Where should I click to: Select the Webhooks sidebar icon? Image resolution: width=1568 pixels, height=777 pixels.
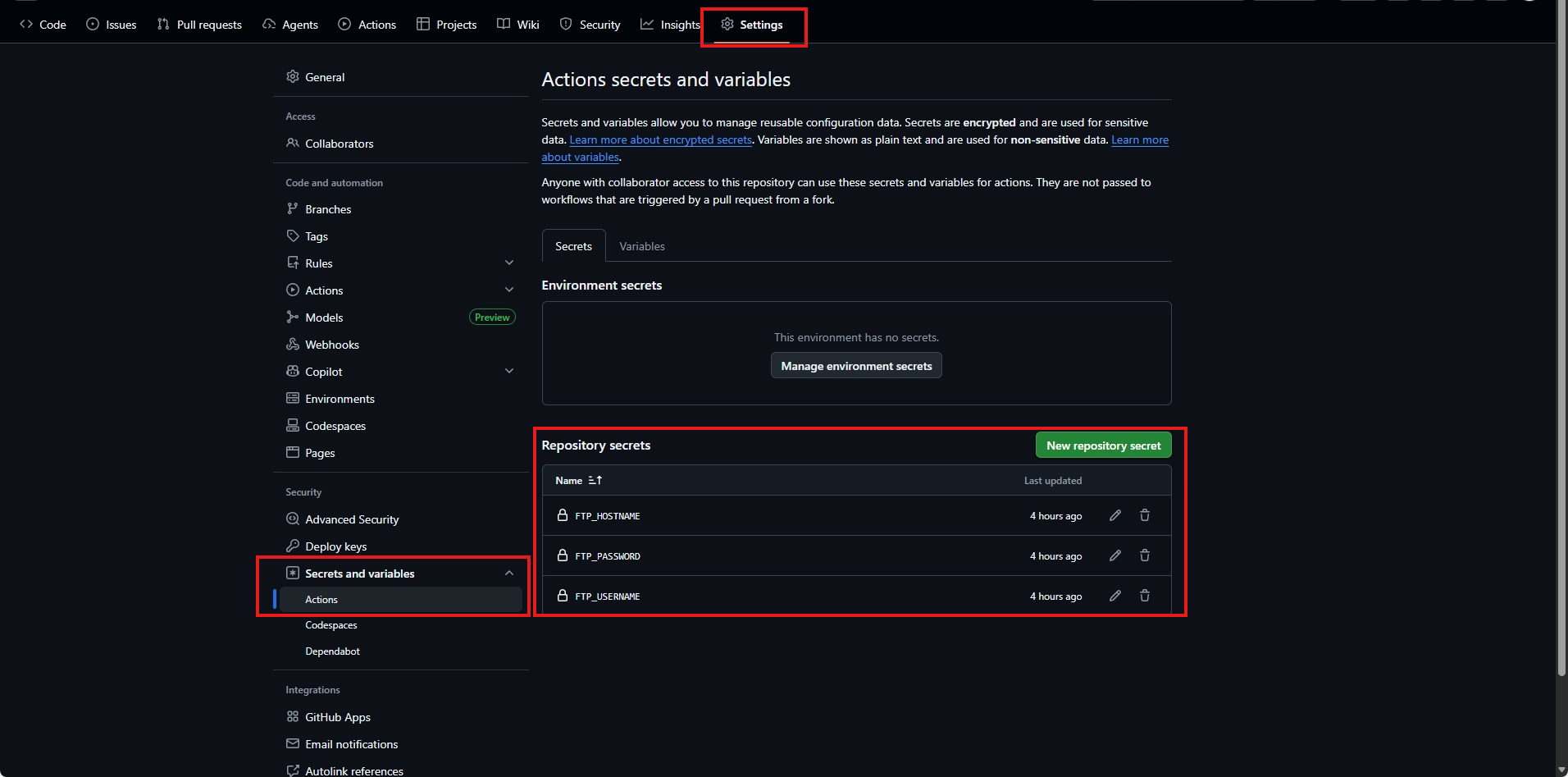point(293,344)
